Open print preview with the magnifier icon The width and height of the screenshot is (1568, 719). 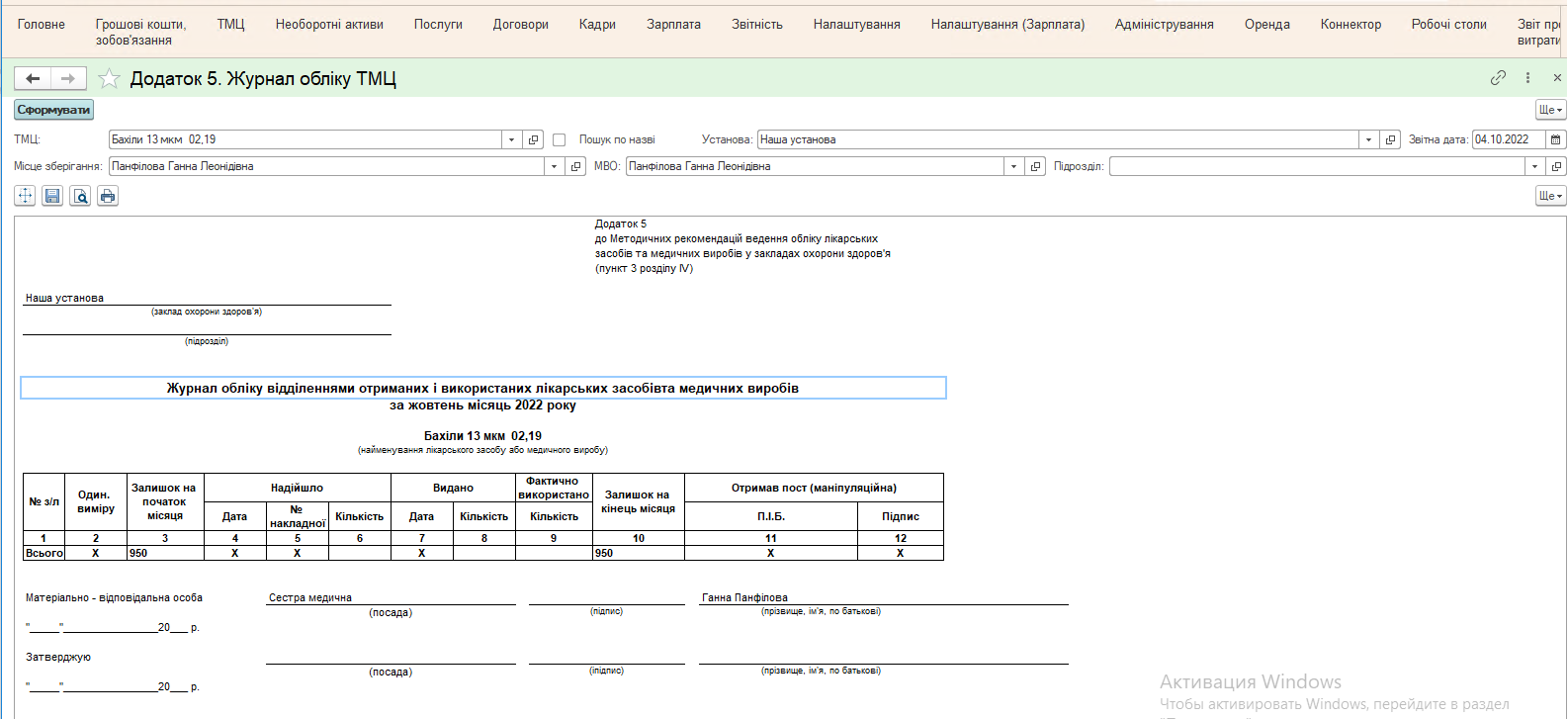click(x=80, y=196)
